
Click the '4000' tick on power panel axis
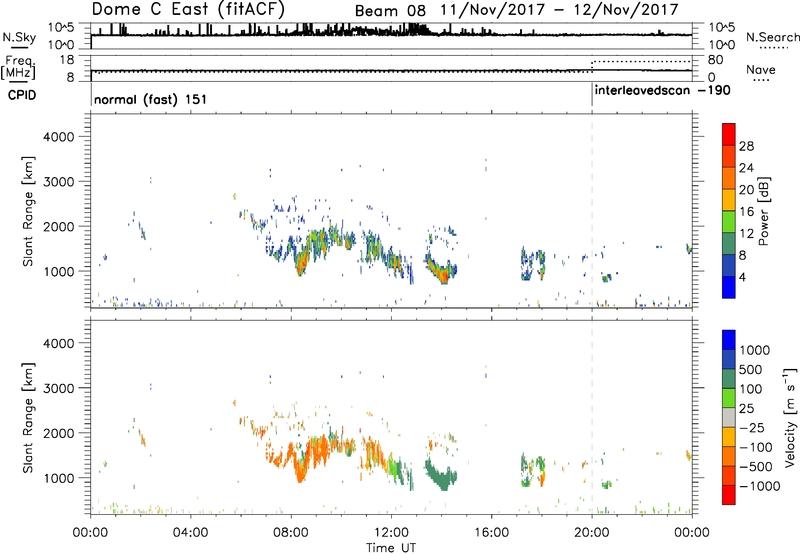pos(58,137)
